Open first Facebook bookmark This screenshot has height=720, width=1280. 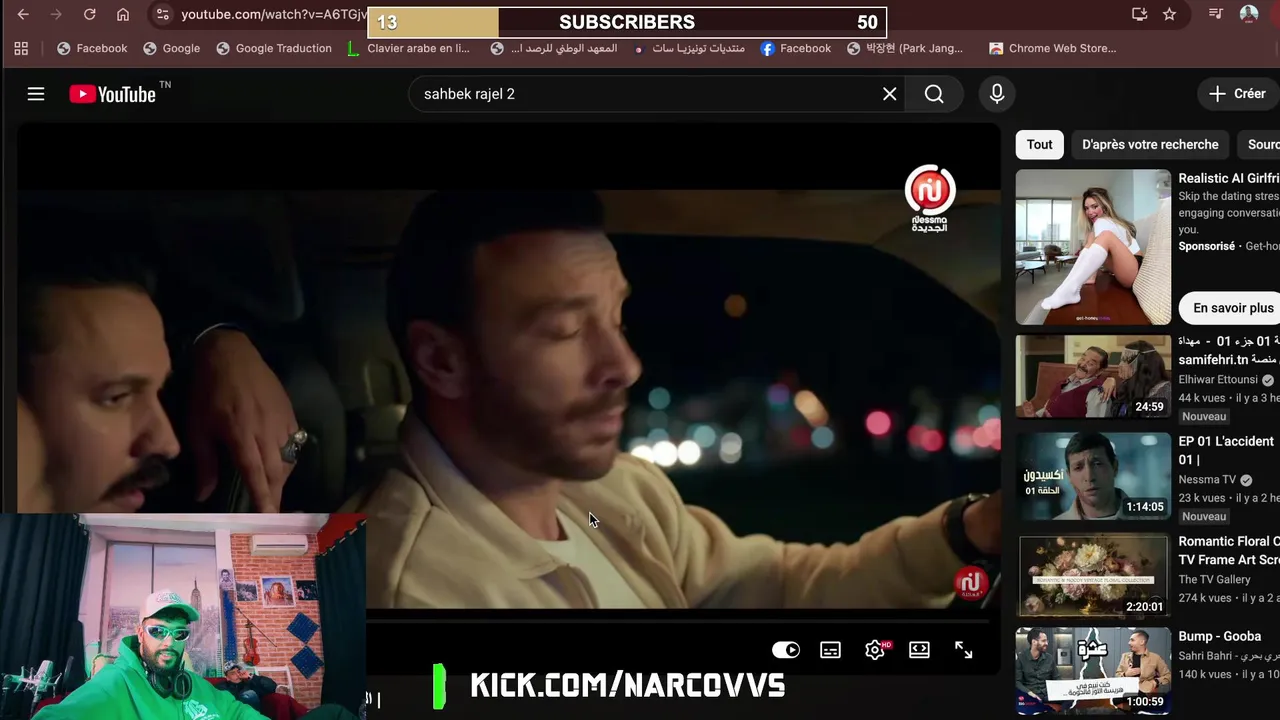pyautogui.click(x=92, y=48)
